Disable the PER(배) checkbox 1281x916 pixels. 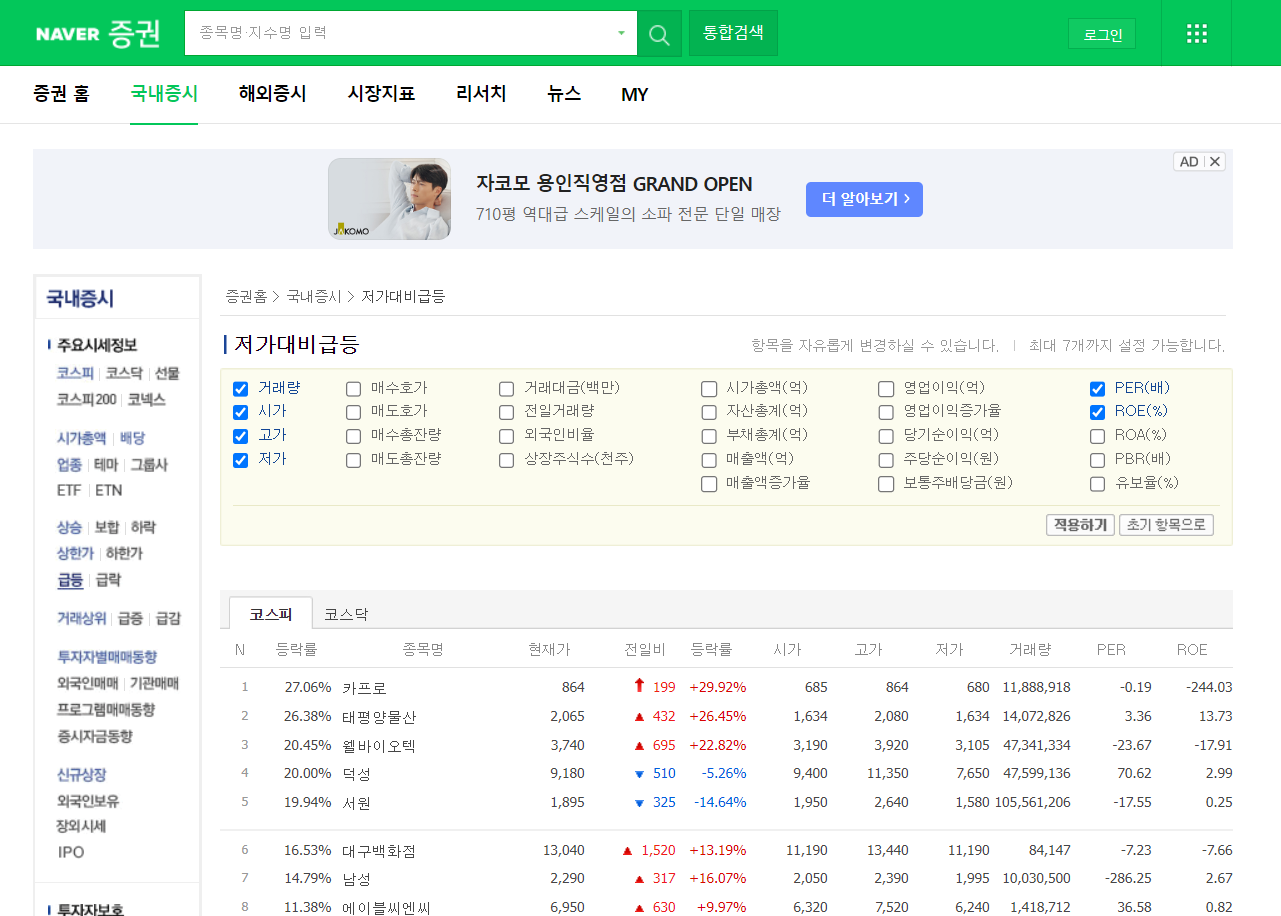coord(1097,388)
